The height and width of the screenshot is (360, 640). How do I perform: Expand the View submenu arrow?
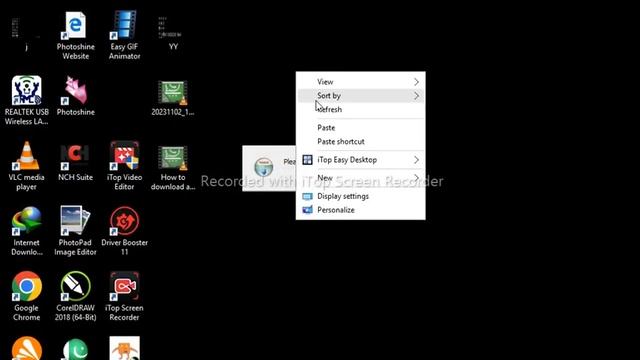[x=416, y=82]
